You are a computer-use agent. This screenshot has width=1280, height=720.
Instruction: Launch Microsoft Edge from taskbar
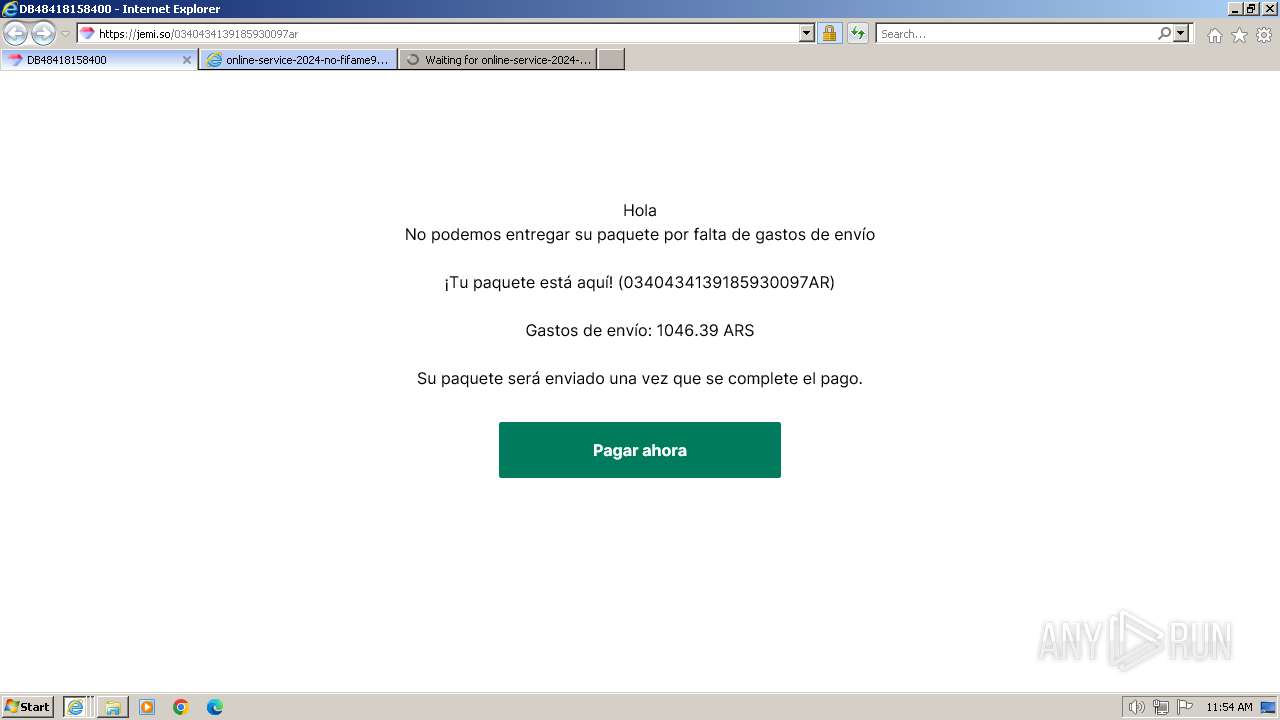tap(215, 707)
